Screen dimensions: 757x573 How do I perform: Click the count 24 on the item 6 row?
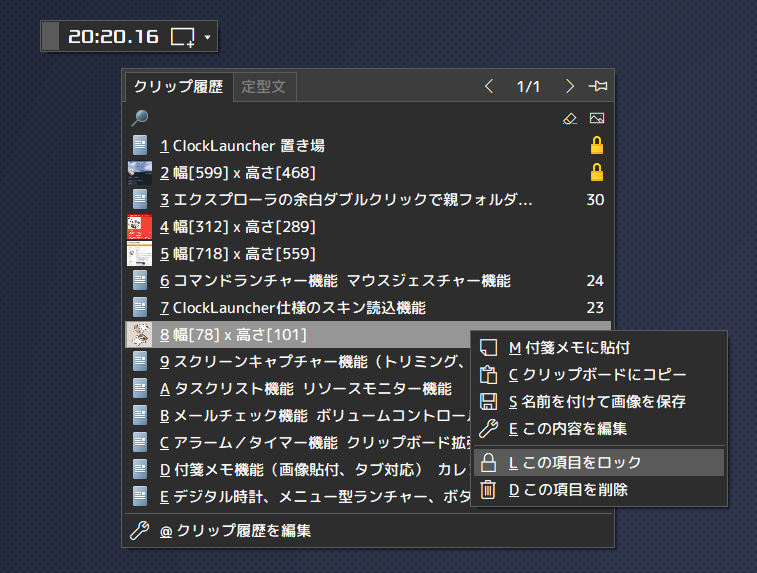click(x=595, y=280)
